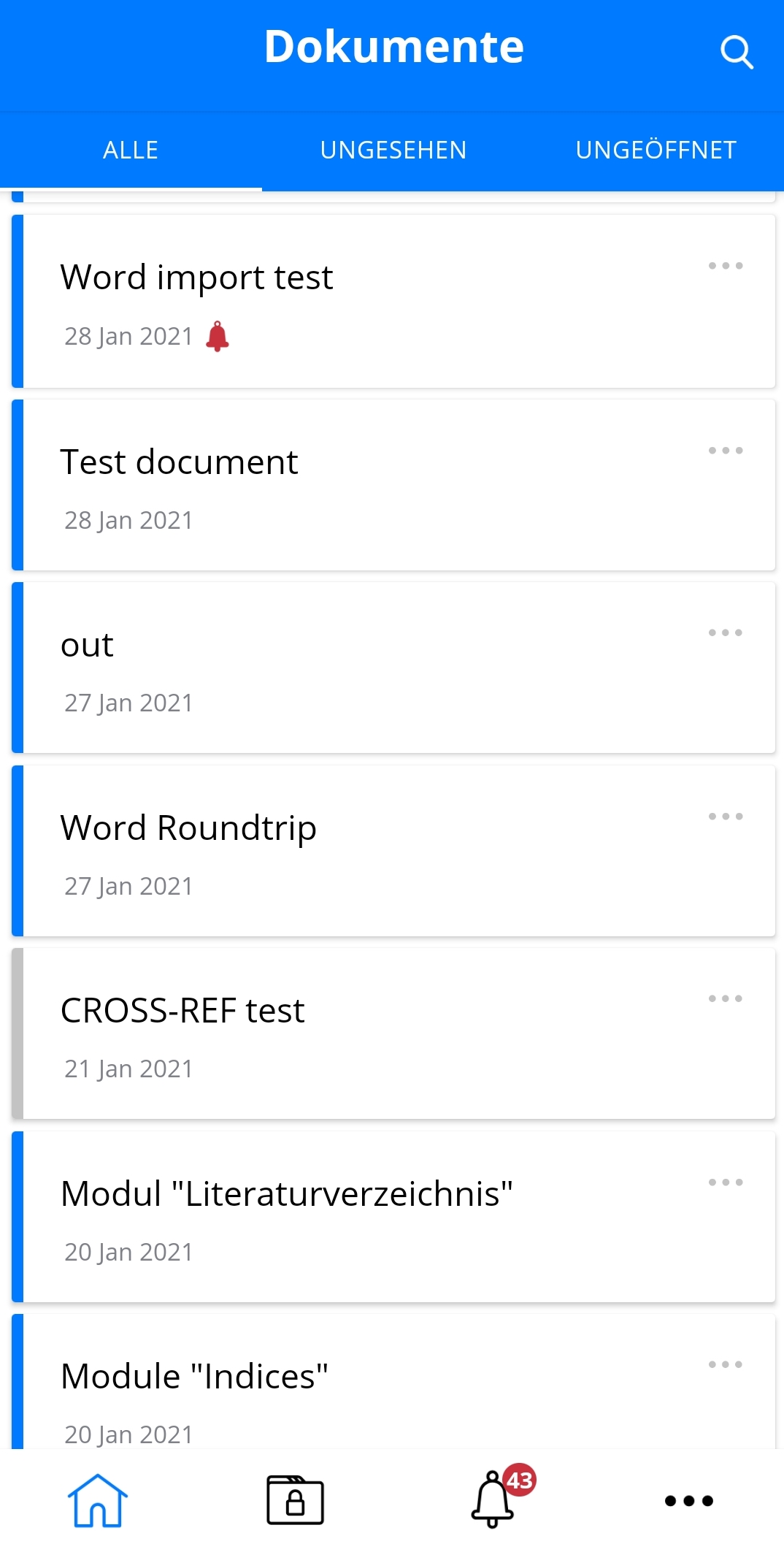The width and height of the screenshot is (784, 1544).
Task: Tap the home icon in bottom bar
Action: 98,1500
